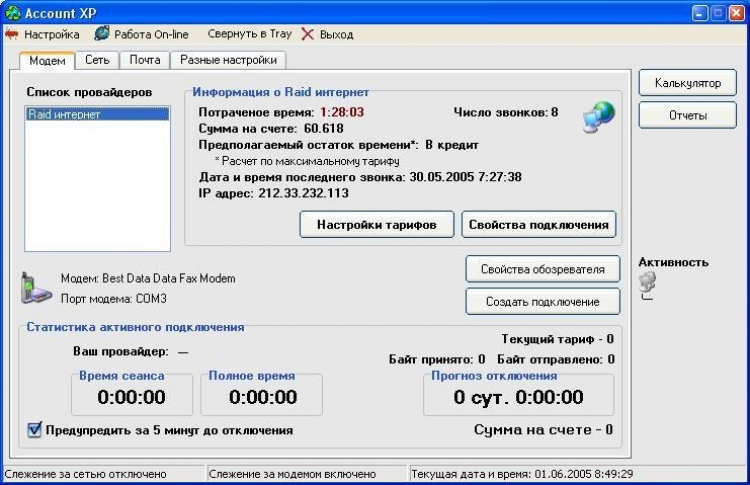Click the Время сеанса timer 0:00:00
This screenshot has width=750, height=485.
[131, 397]
